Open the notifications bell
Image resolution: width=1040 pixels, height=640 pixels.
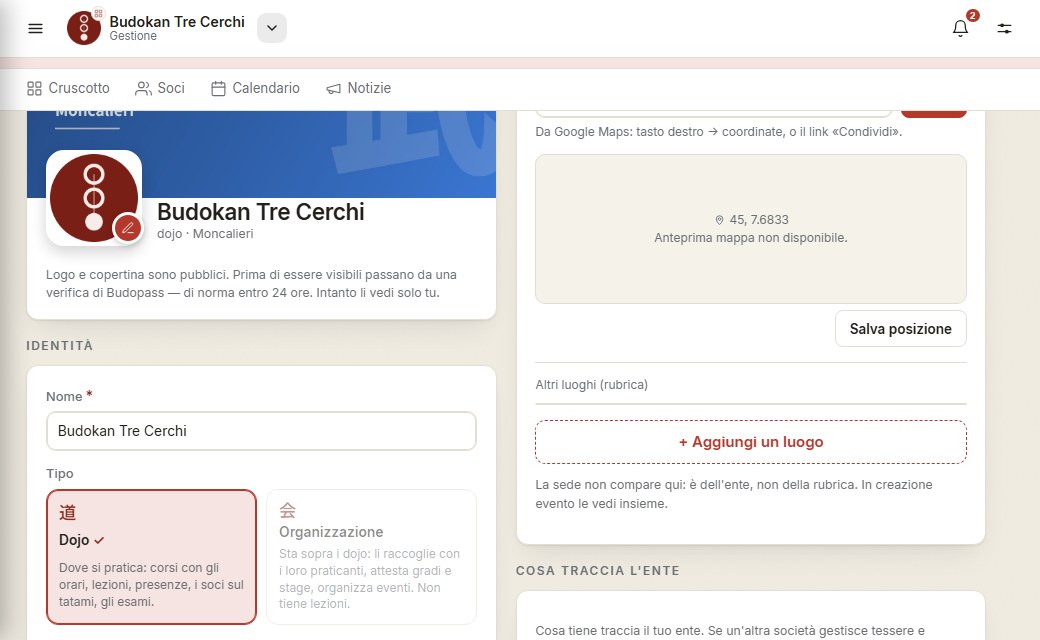click(960, 28)
